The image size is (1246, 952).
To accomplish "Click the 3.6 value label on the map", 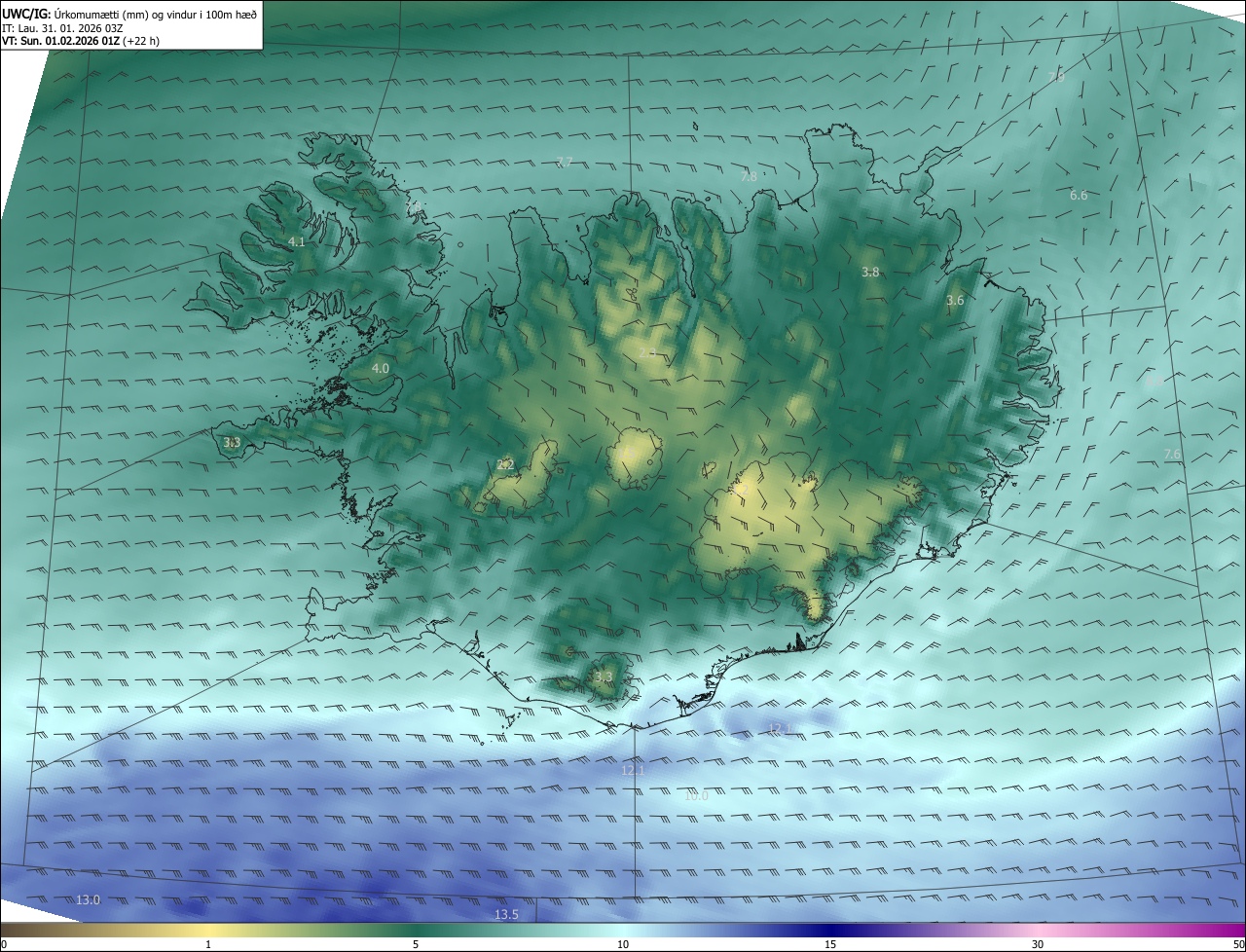I will 955,301.
